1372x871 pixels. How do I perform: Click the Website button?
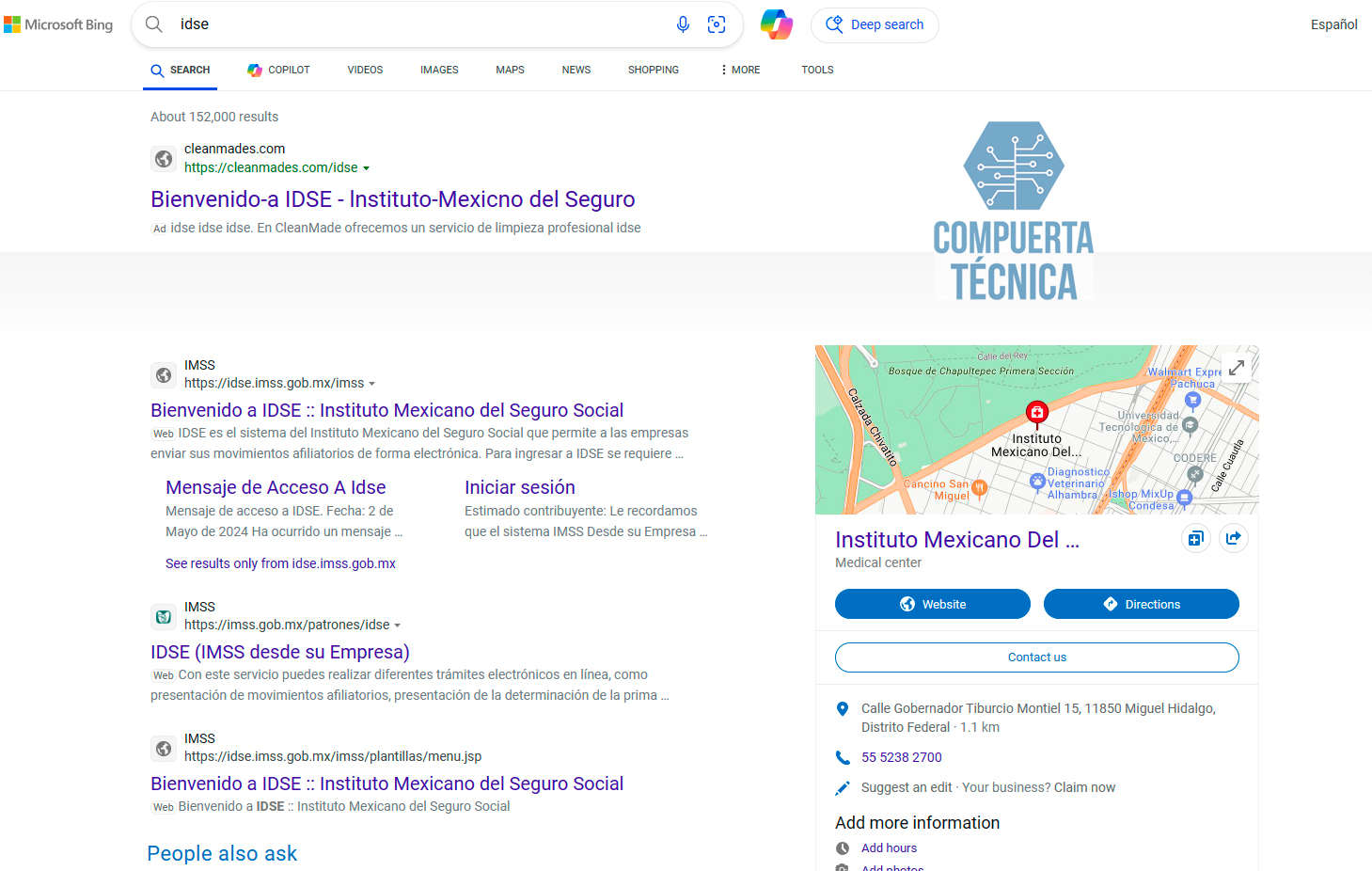tap(933, 604)
